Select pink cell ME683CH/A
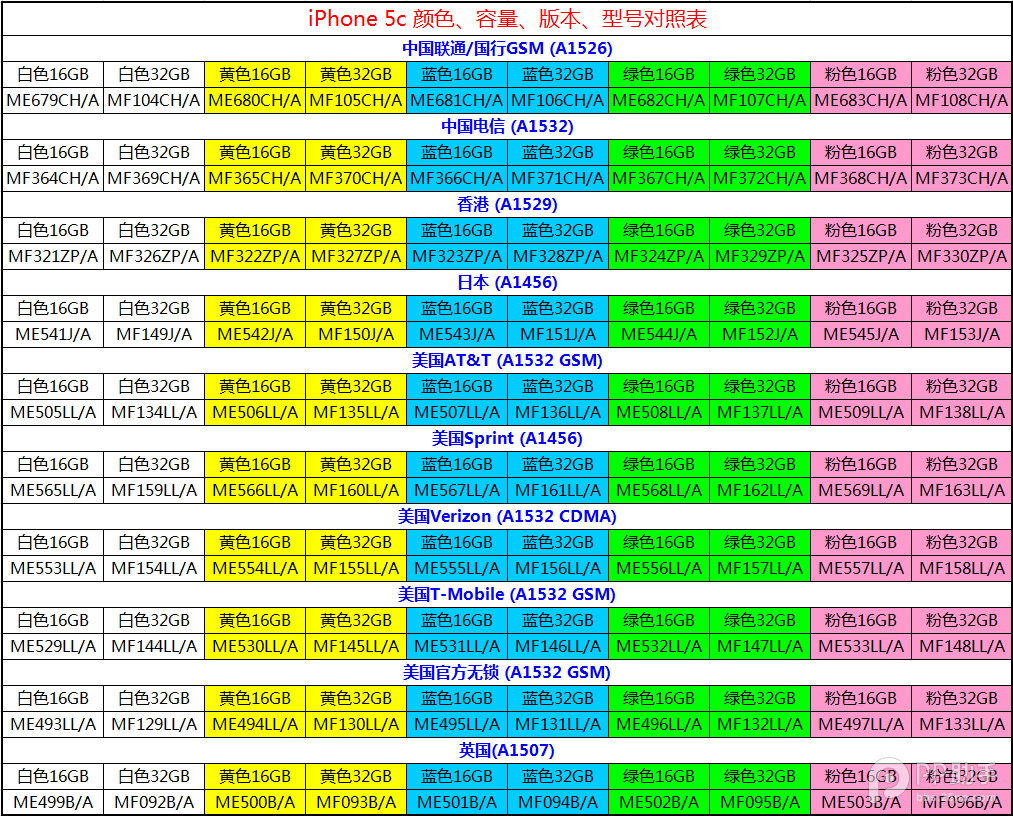1013x816 pixels. click(x=861, y=101)
